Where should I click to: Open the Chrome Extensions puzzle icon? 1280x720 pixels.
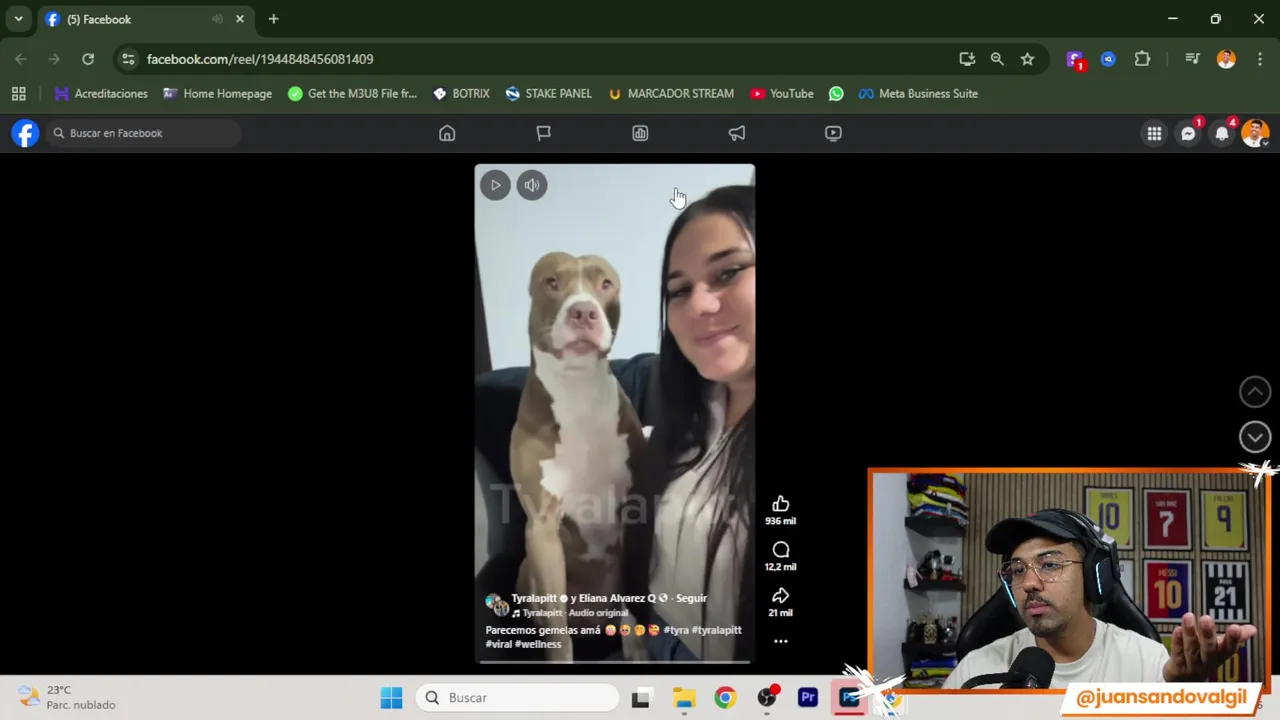pos(1142,59)
